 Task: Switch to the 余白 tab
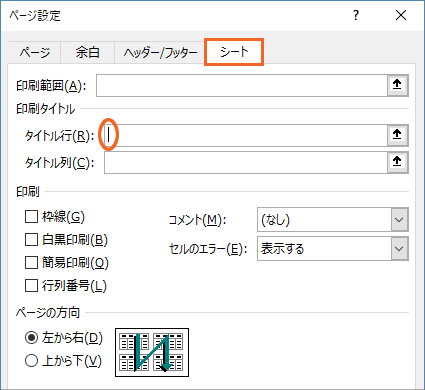[87, 53]
